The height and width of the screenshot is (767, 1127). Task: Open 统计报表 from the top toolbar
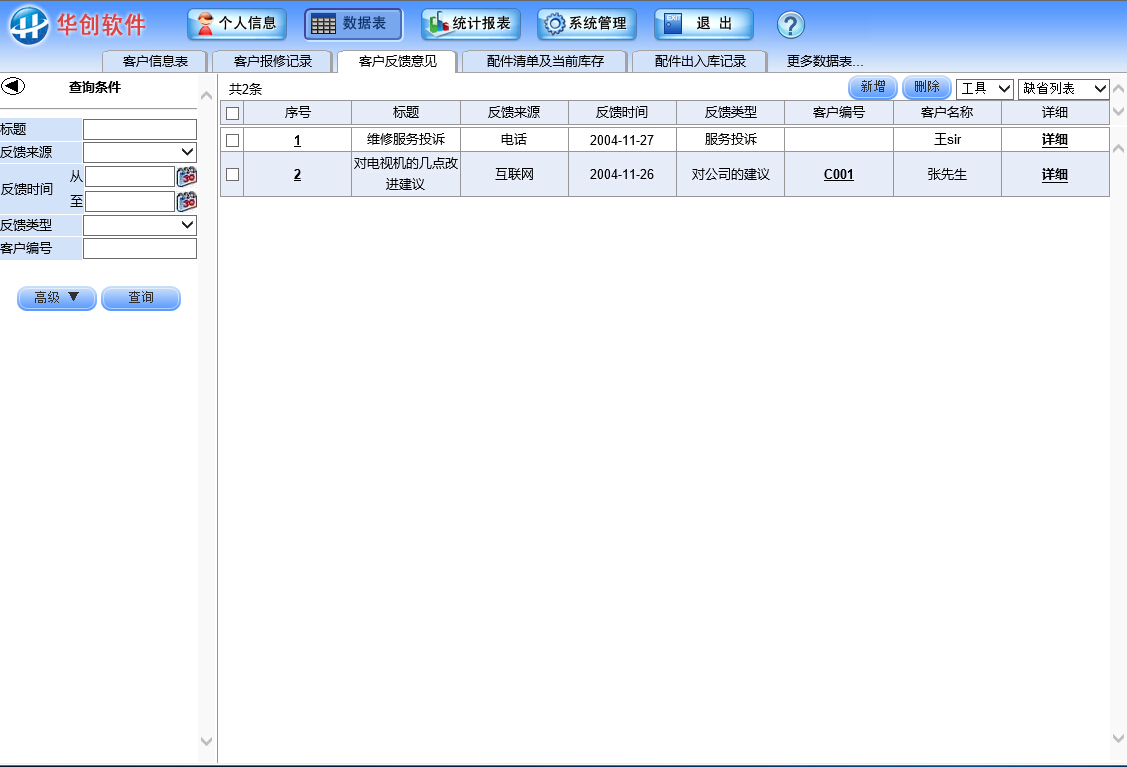pos(471,24)
